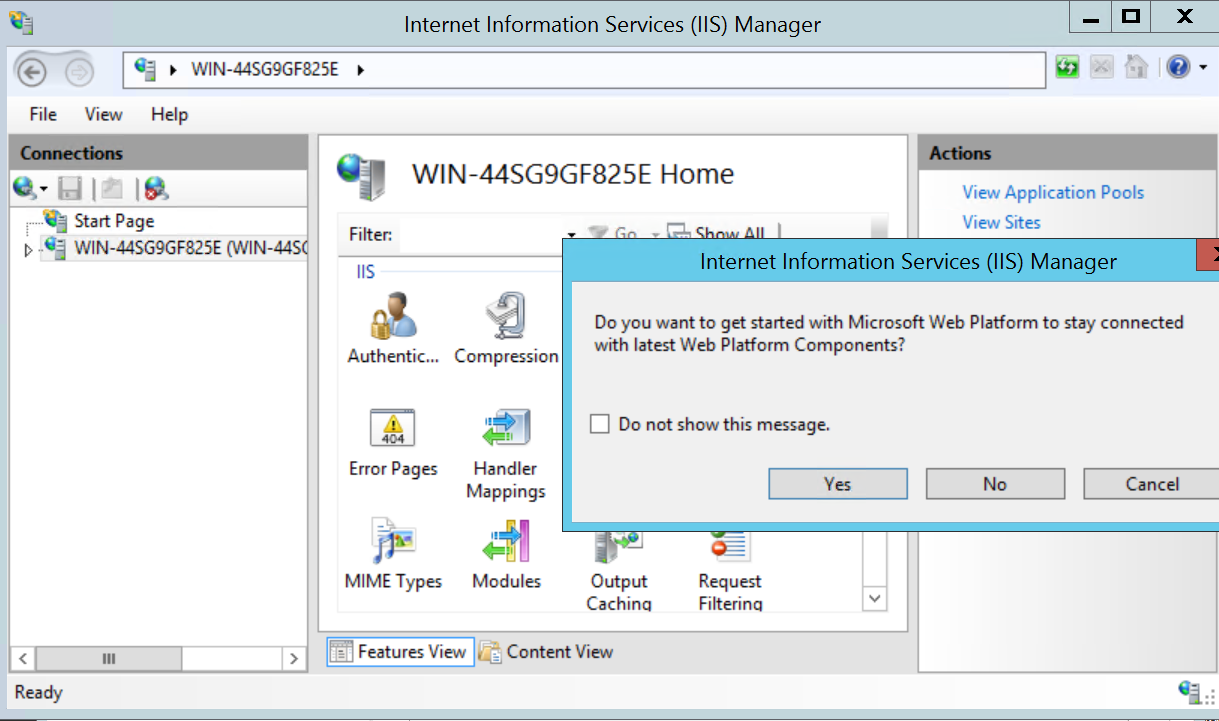Open the View menu
The width and height of the screenshot is (1219, 721).
coord(104,114)
